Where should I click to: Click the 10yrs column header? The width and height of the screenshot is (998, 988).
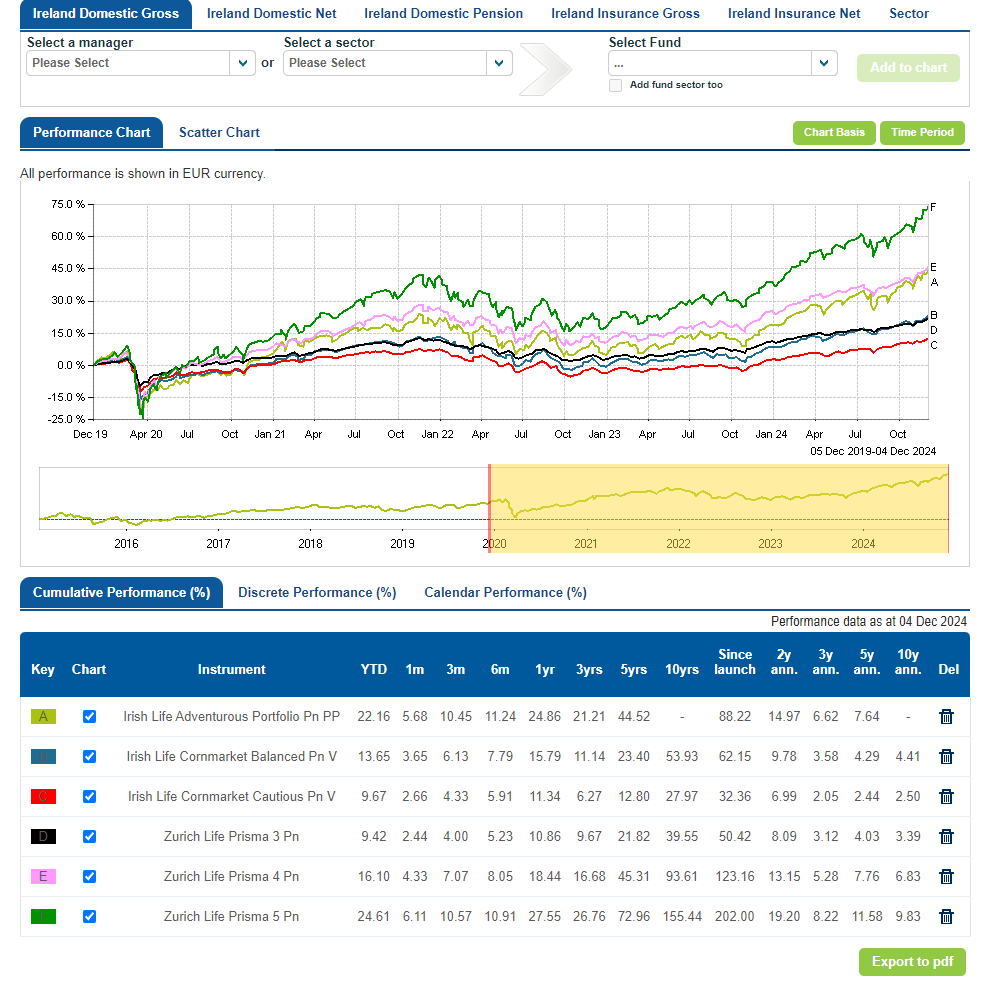click(x=682, y=670)
